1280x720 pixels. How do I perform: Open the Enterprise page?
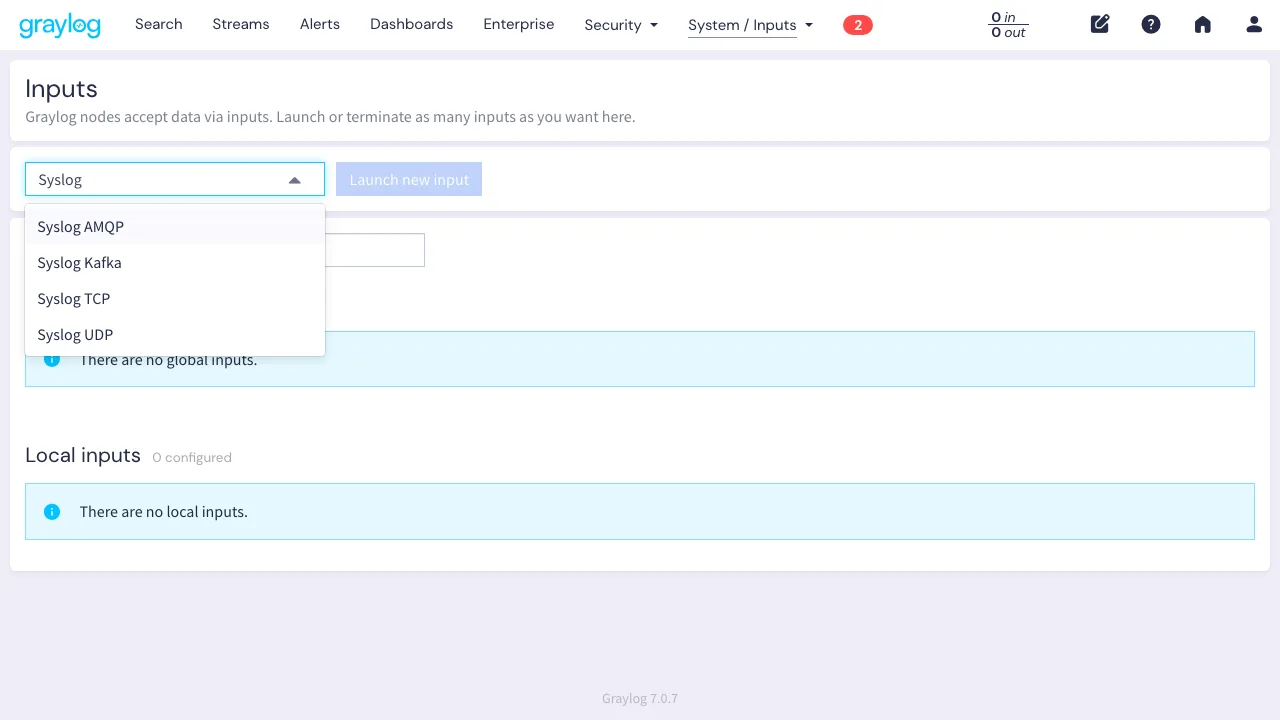(x=518, y=24)
